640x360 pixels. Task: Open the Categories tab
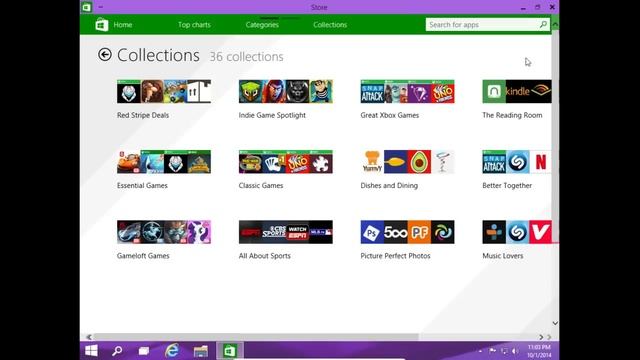tap(262, 25)
